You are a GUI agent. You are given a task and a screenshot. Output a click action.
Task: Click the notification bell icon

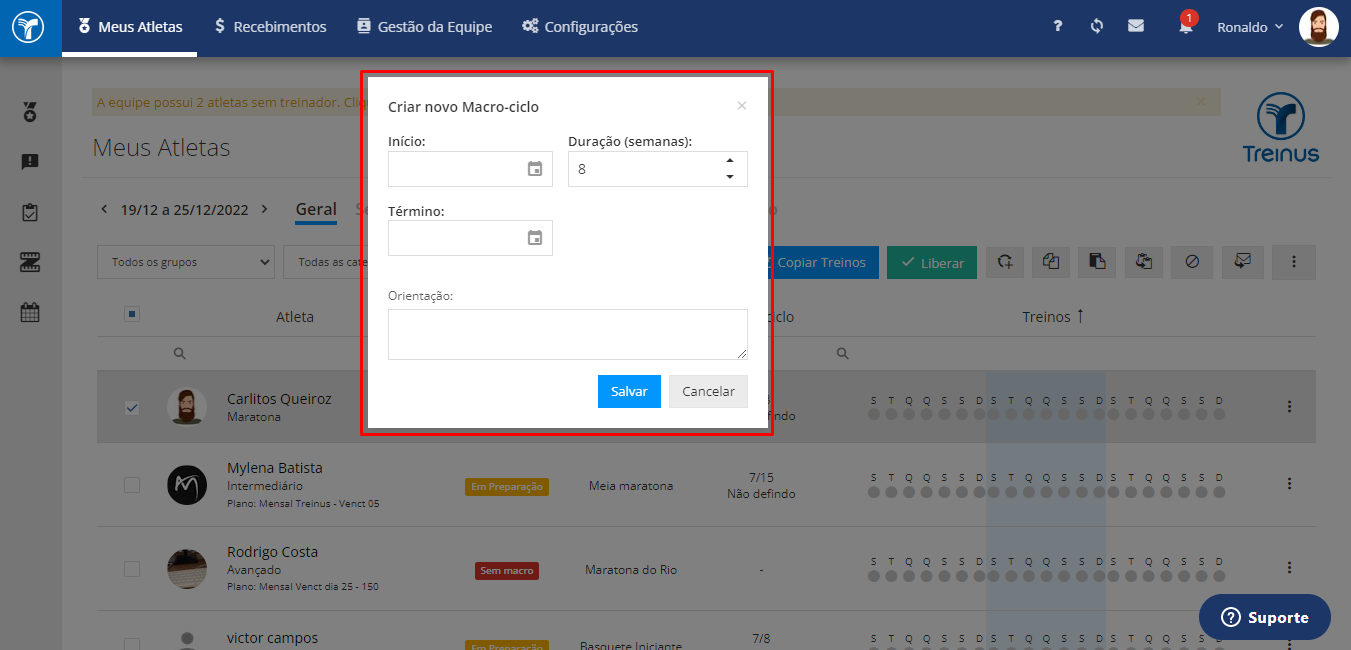pyautogui.click(x=1186, y=26)
